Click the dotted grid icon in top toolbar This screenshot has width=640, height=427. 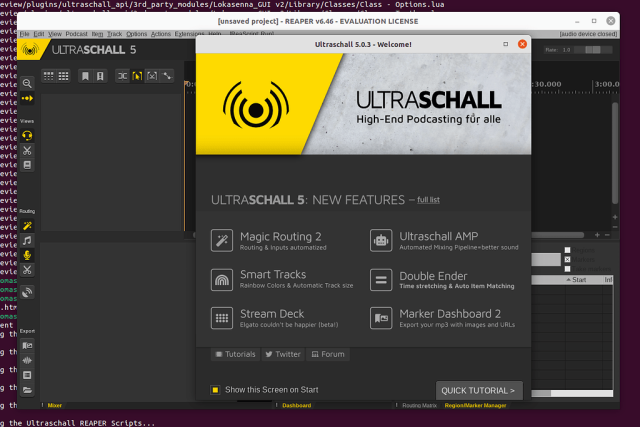(49, 76)
